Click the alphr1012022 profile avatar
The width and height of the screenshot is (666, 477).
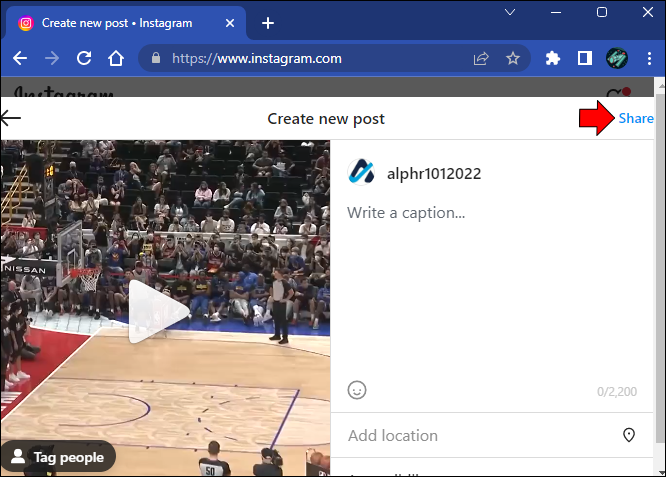(x=361, y=173)
